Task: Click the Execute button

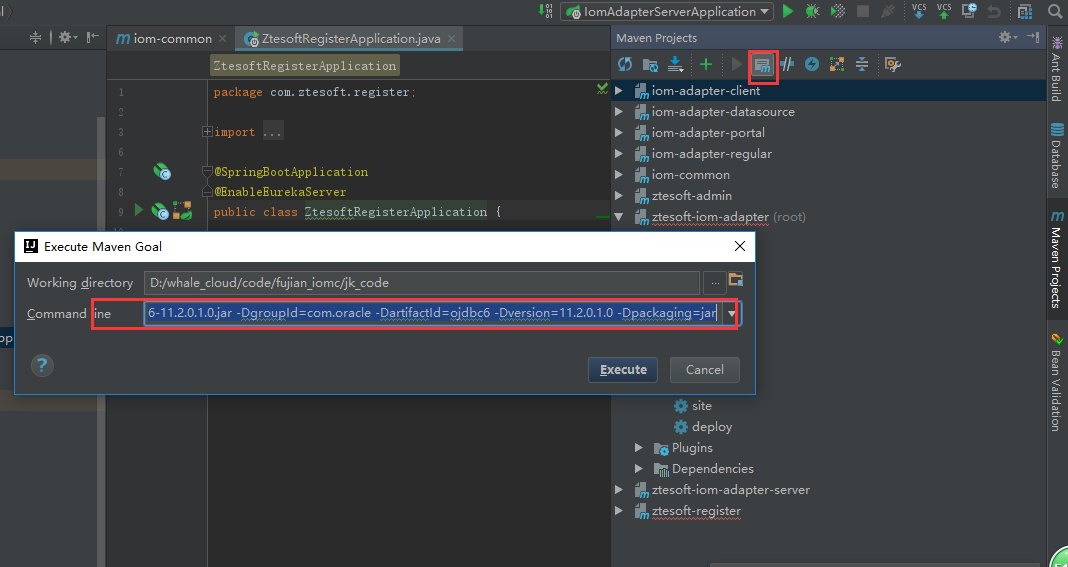Action: [x=623, y=370]
